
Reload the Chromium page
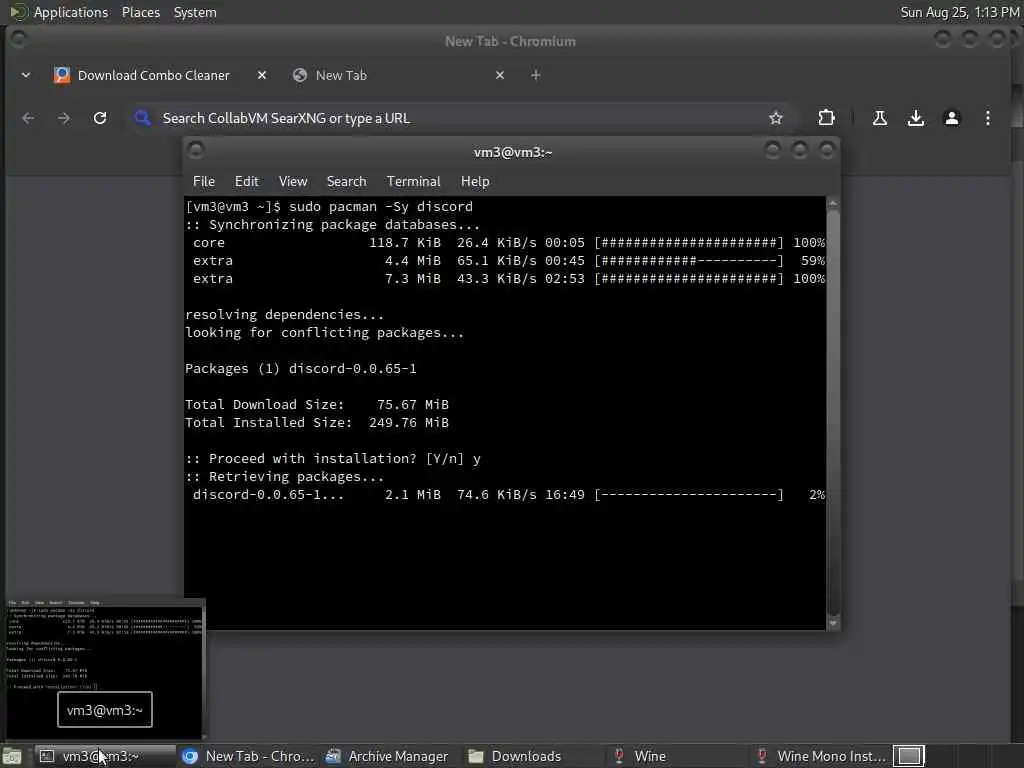pos(100,118)
